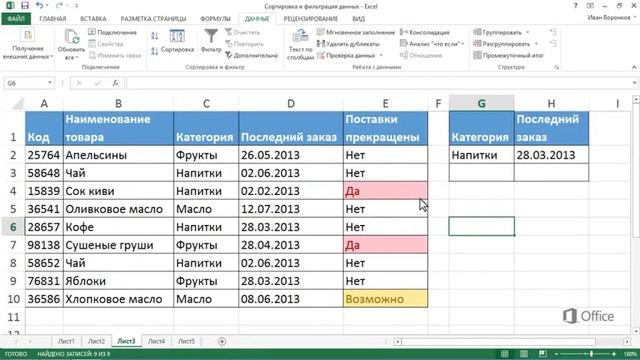Image resolution: width=640 pixels, height=360 pixels.
Task: Click the Undo arrow icon
Action: (39, 6)
